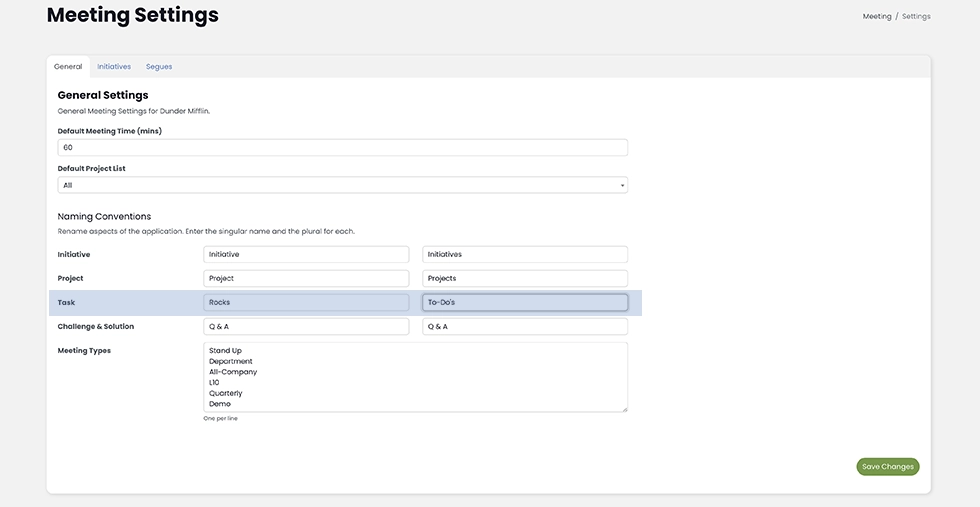Grab the Meeting Types textarea resize handle
The width and height of the screenshot is (980, 507).
click(624, 408)
